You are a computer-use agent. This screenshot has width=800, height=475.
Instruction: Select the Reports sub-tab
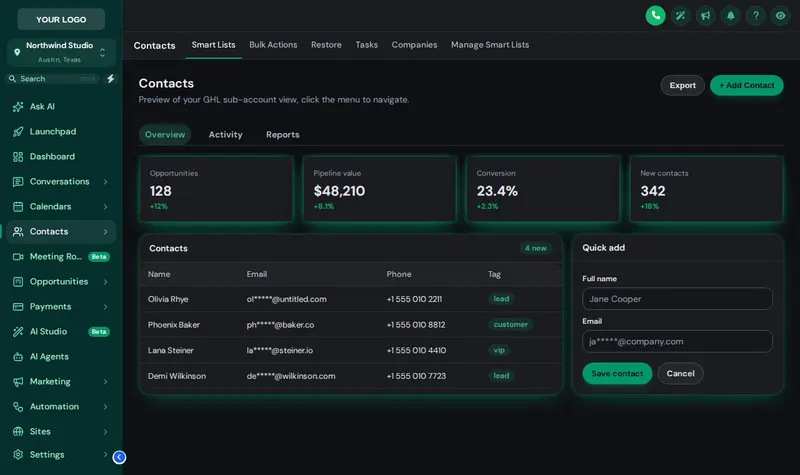pos(283,135)
